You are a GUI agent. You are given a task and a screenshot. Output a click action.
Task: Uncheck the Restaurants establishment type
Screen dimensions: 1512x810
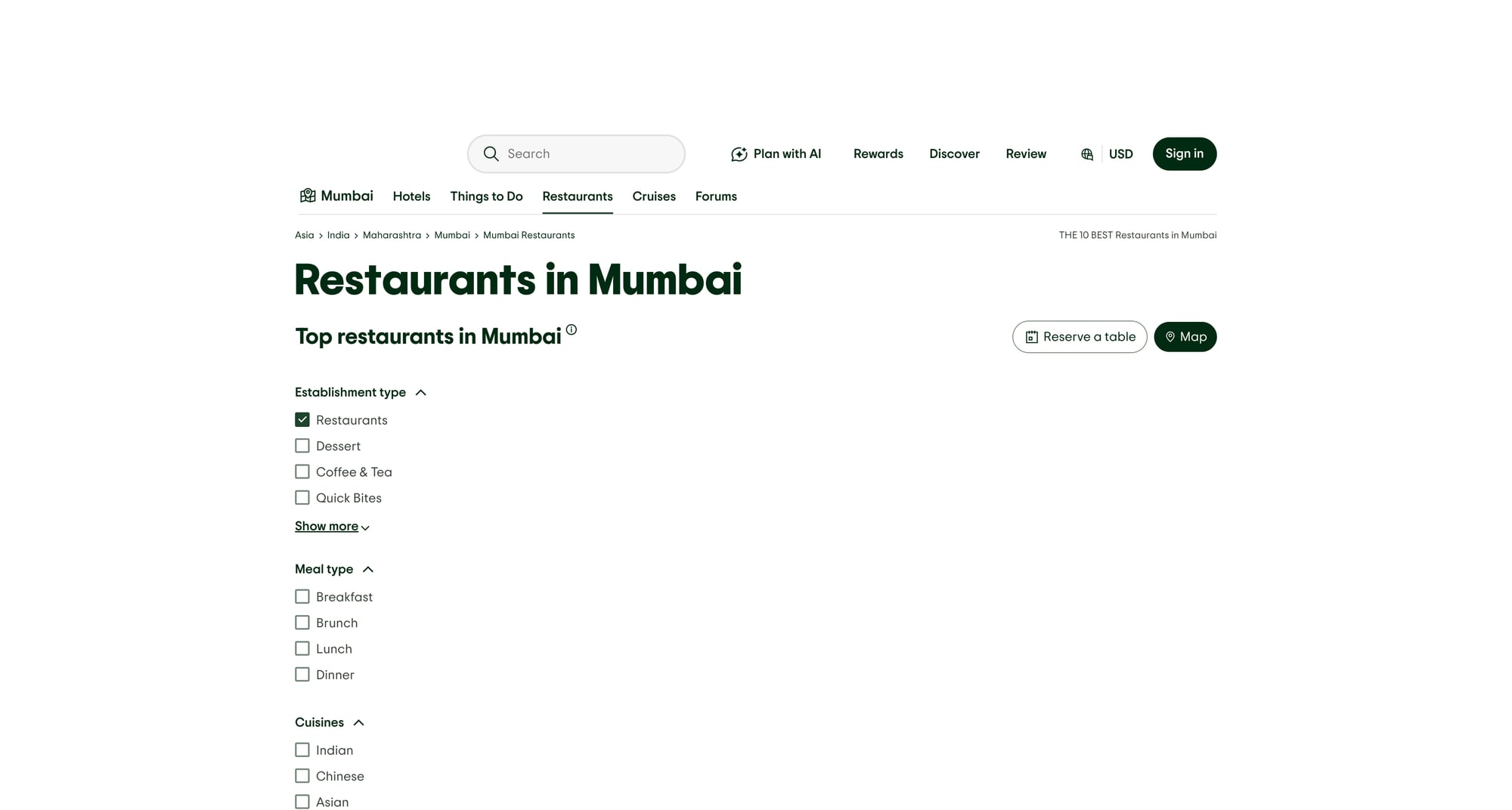302,419
